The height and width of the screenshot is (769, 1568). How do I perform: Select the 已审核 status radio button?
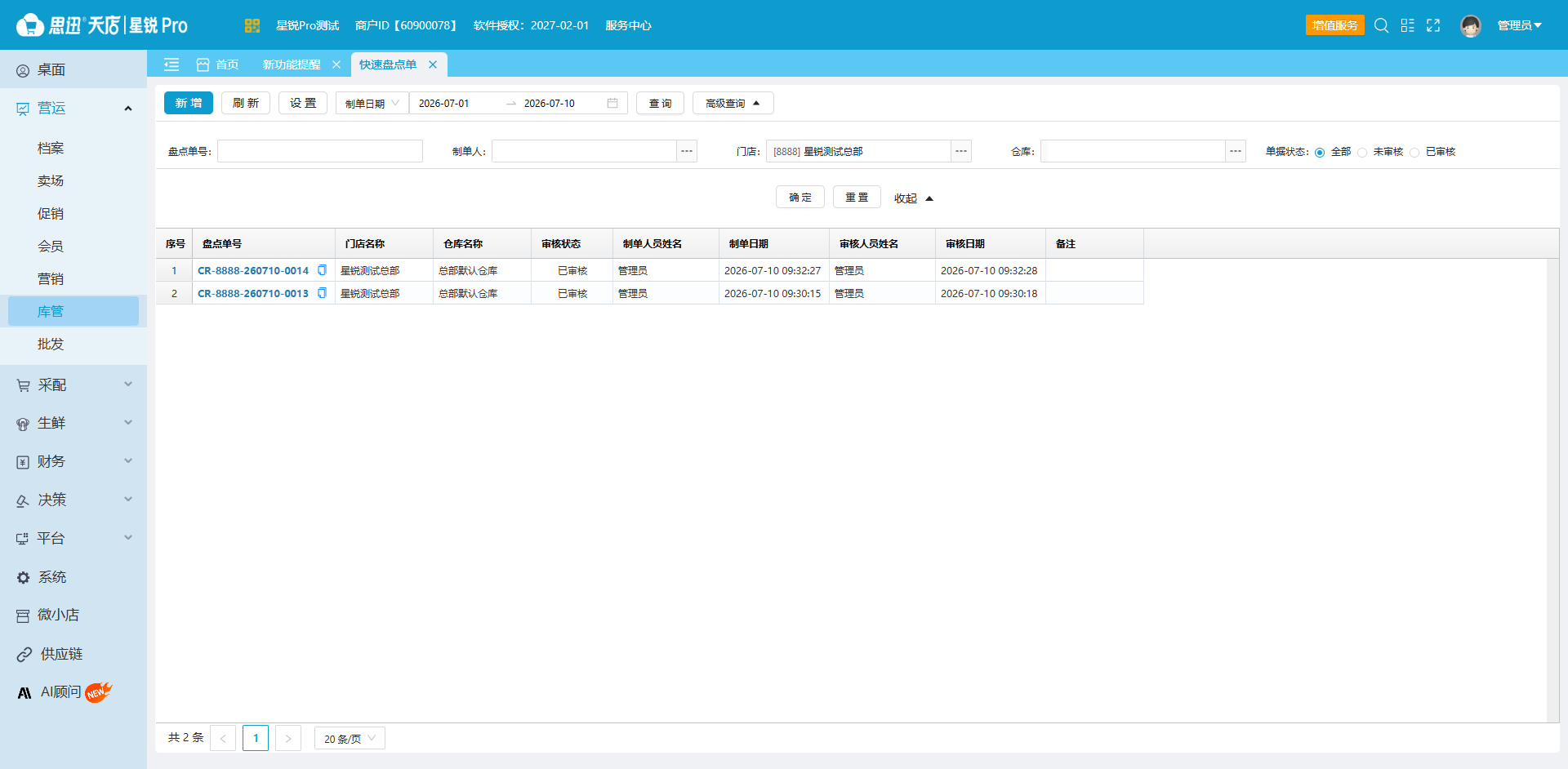(x=1414, y=153)
